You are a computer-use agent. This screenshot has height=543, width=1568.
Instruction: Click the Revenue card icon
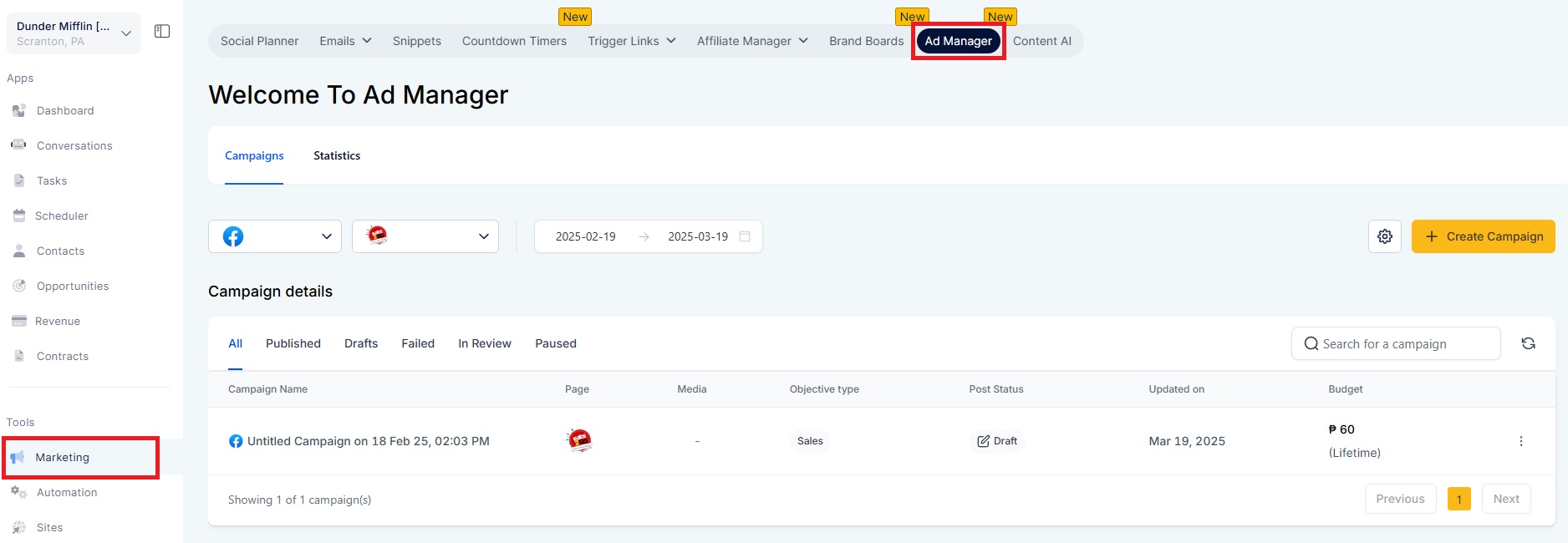pos(18,321)
